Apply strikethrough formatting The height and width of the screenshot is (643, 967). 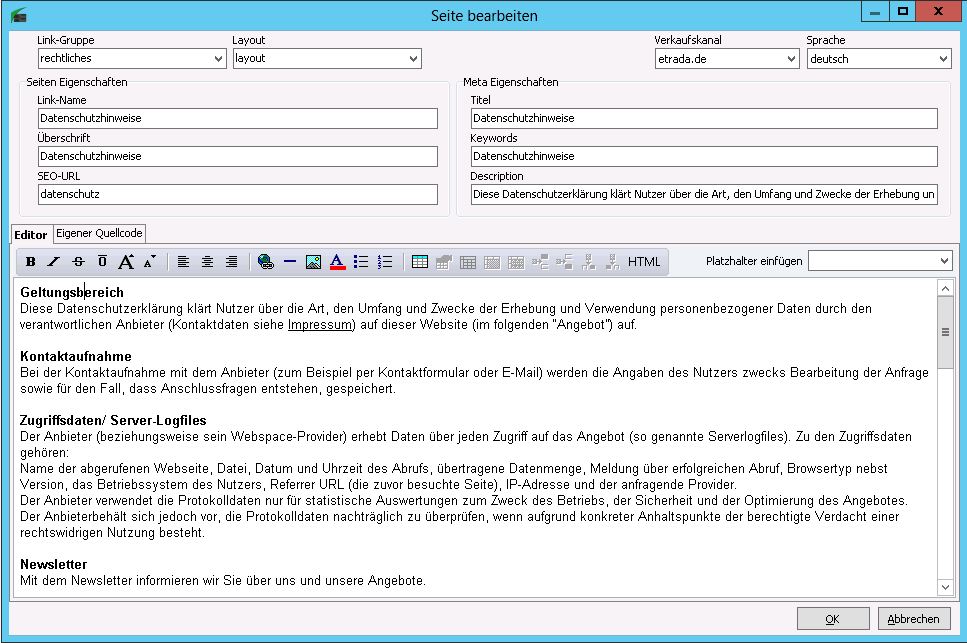[78, 262]
